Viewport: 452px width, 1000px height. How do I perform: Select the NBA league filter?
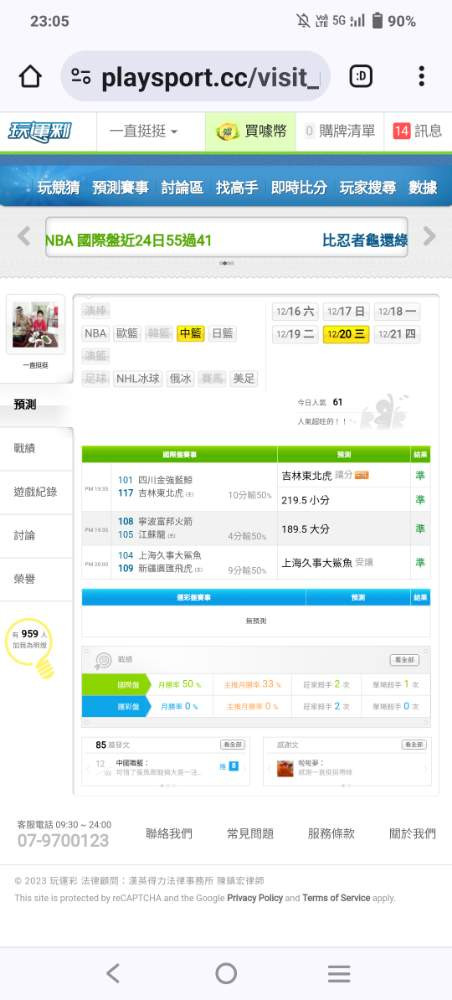click(x=96, y=334)
